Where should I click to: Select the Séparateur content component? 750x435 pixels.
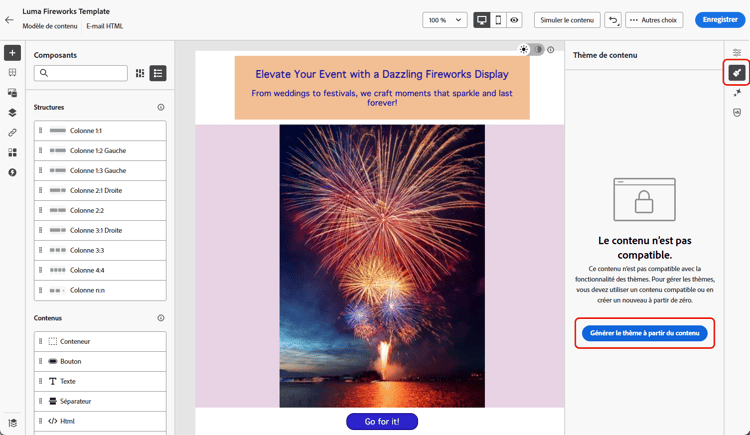pyautogui.click(x=100, y=402)
